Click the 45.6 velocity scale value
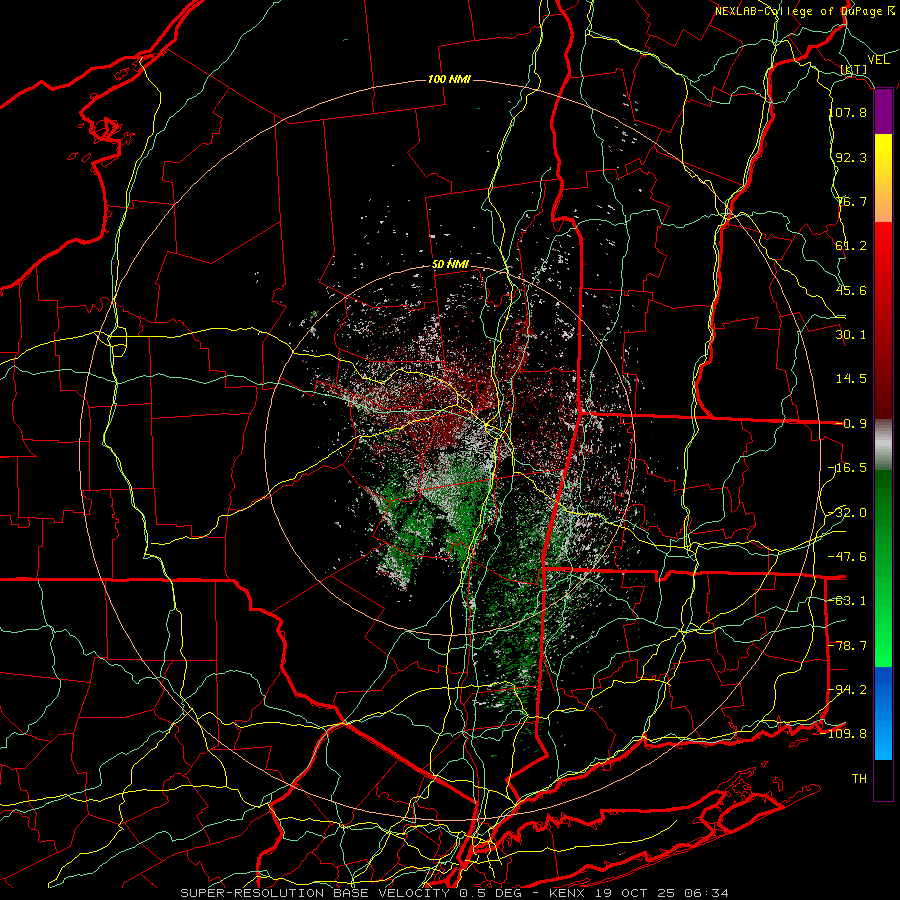The height and width of the screenshot is (900, 900). click(x=851, y=290)
